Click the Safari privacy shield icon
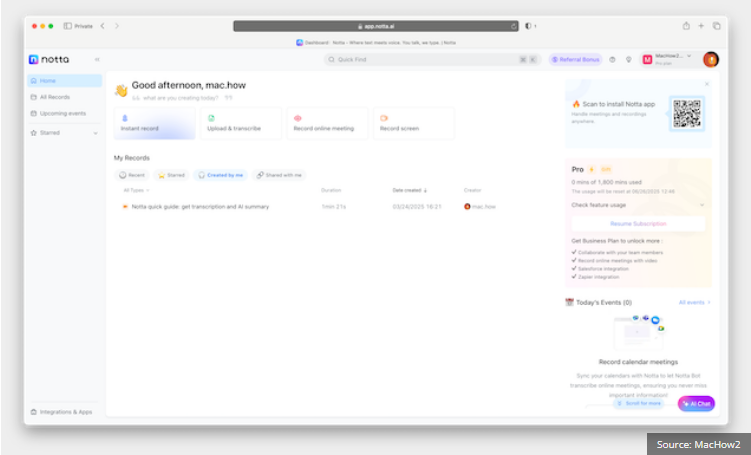 pyautogui.click(x=528, y=26)
